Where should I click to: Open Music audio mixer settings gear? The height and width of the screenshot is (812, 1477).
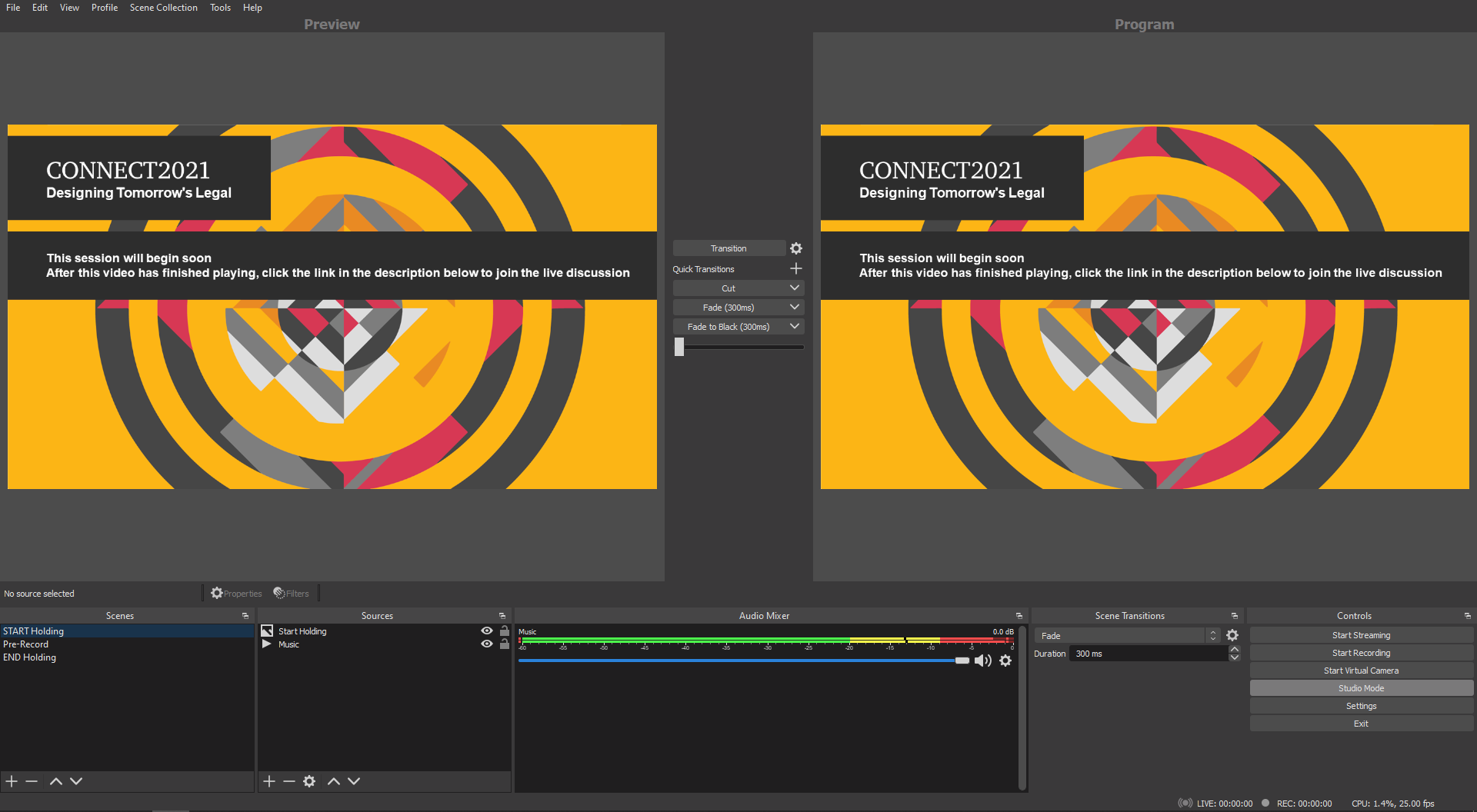pyautogui.click(x=1005, y=661)
